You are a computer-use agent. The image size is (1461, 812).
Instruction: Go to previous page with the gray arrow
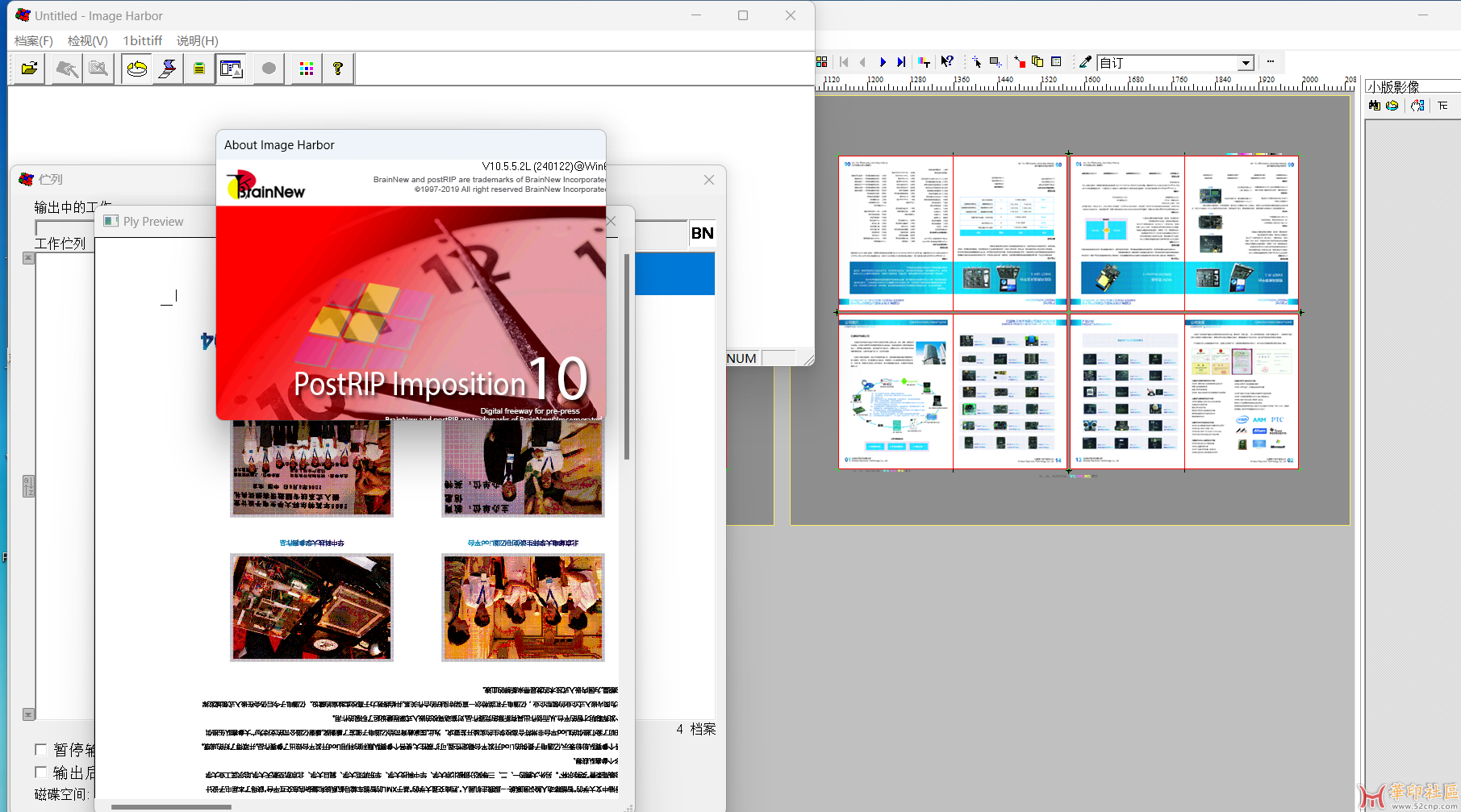(863, 62)
